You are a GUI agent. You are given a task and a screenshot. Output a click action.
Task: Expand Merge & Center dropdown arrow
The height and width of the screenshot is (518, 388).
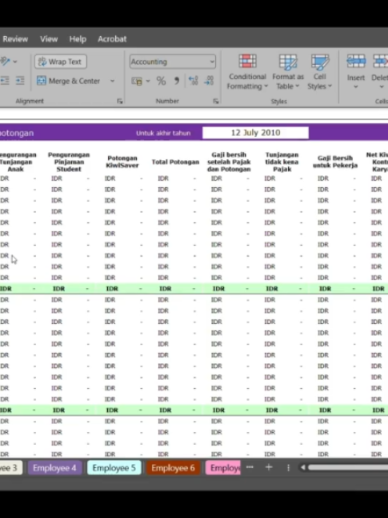(x=112, y=81)
